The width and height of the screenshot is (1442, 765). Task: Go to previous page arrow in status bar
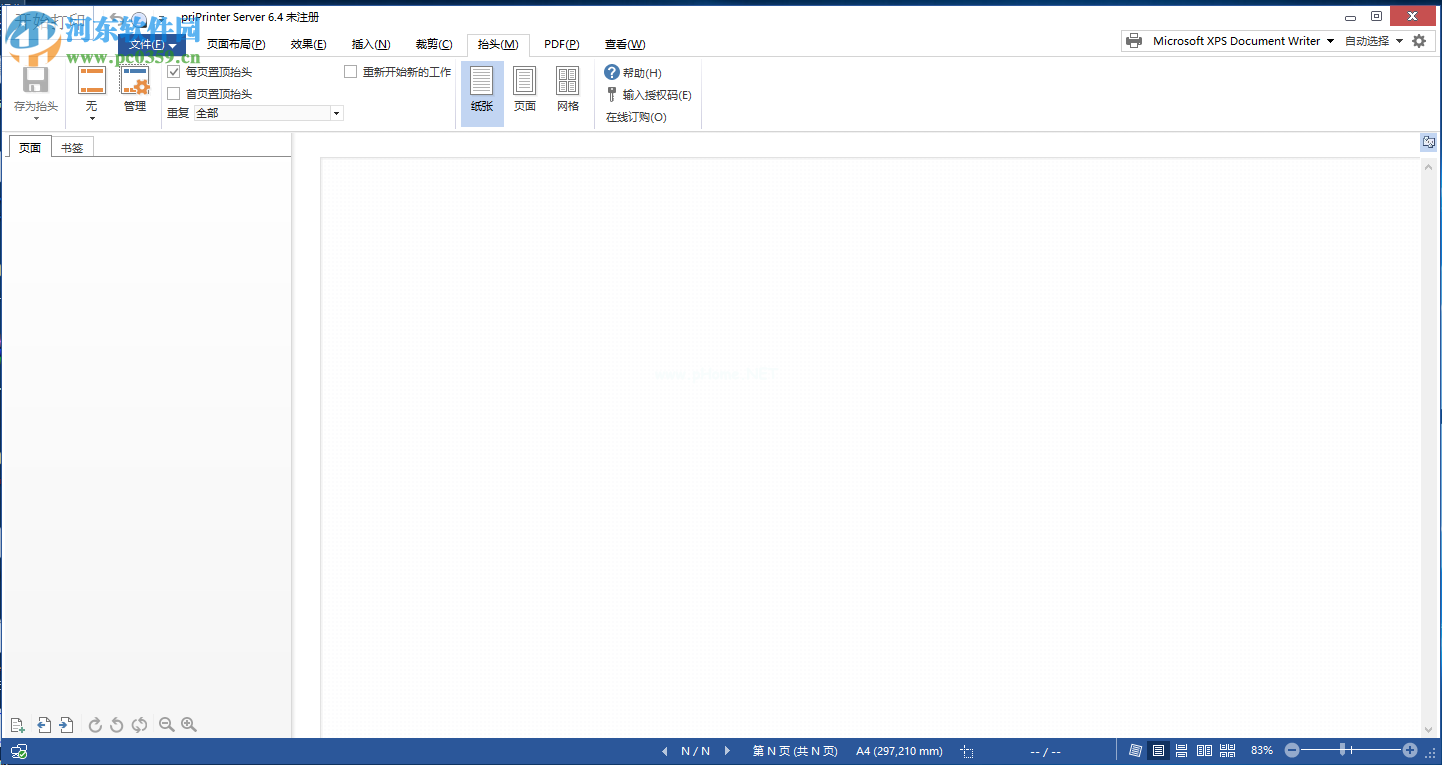pyautogui.click(x=665, y=751)
